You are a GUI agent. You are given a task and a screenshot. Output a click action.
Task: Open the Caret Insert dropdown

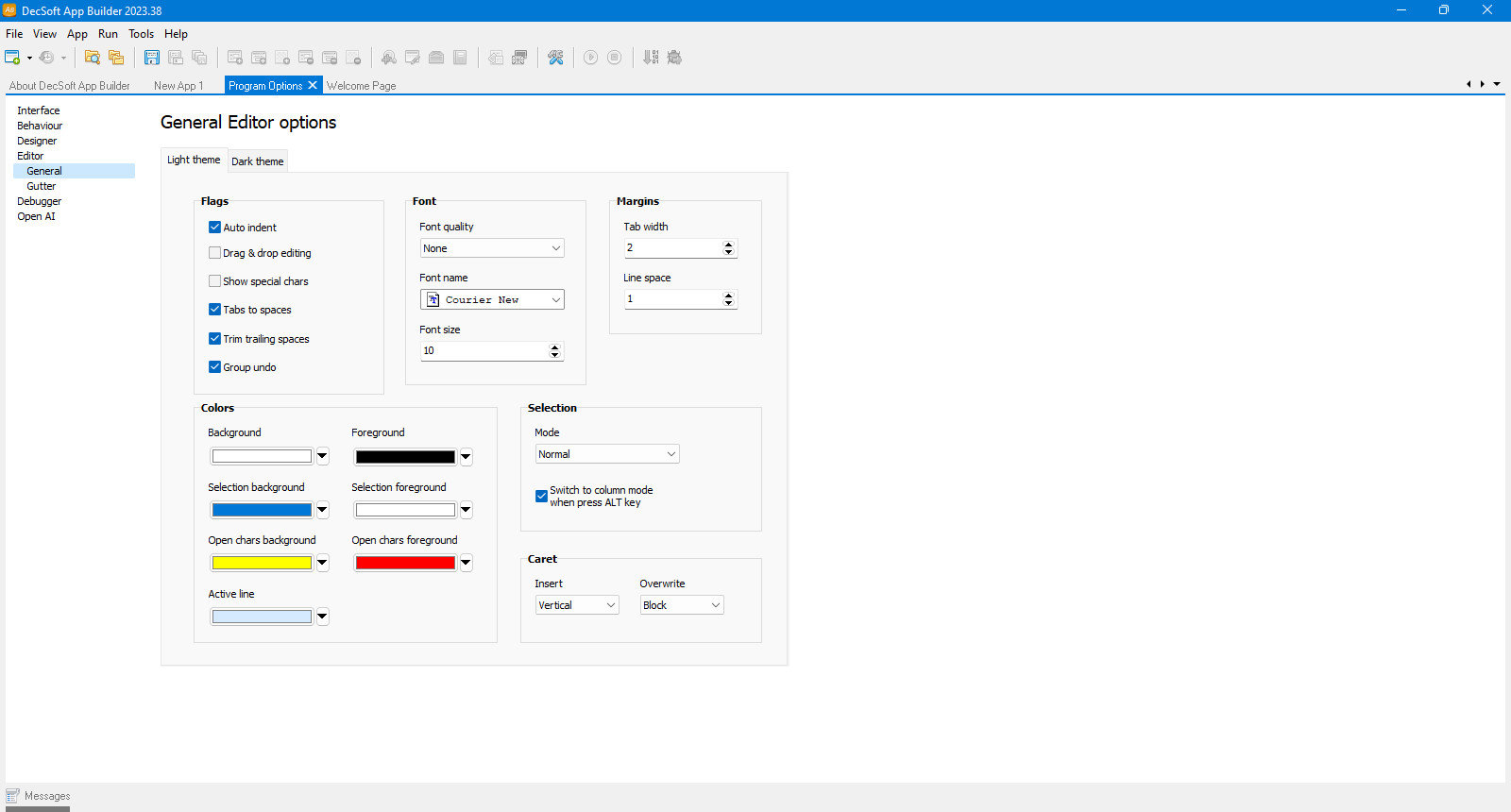point(577,605)
